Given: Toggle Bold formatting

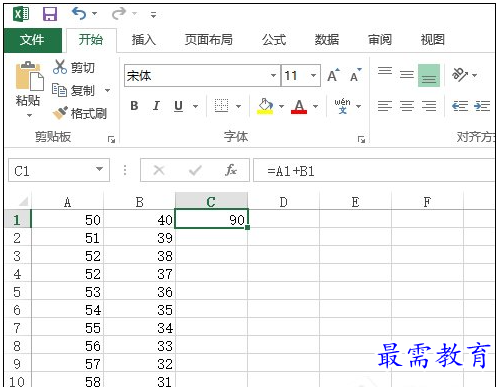Looking at the screenshot, I should click(x=134, y=106).
